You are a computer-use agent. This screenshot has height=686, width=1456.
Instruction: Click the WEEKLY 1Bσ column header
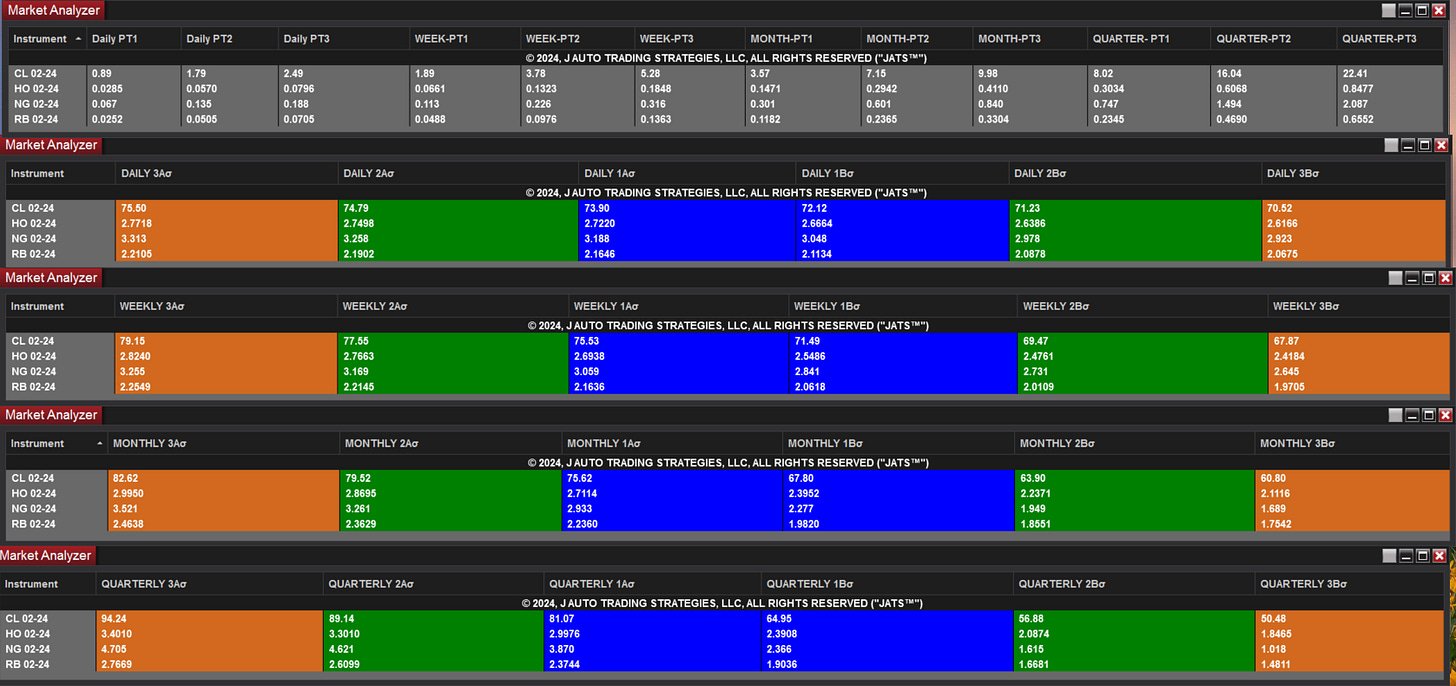pos(903,306)
